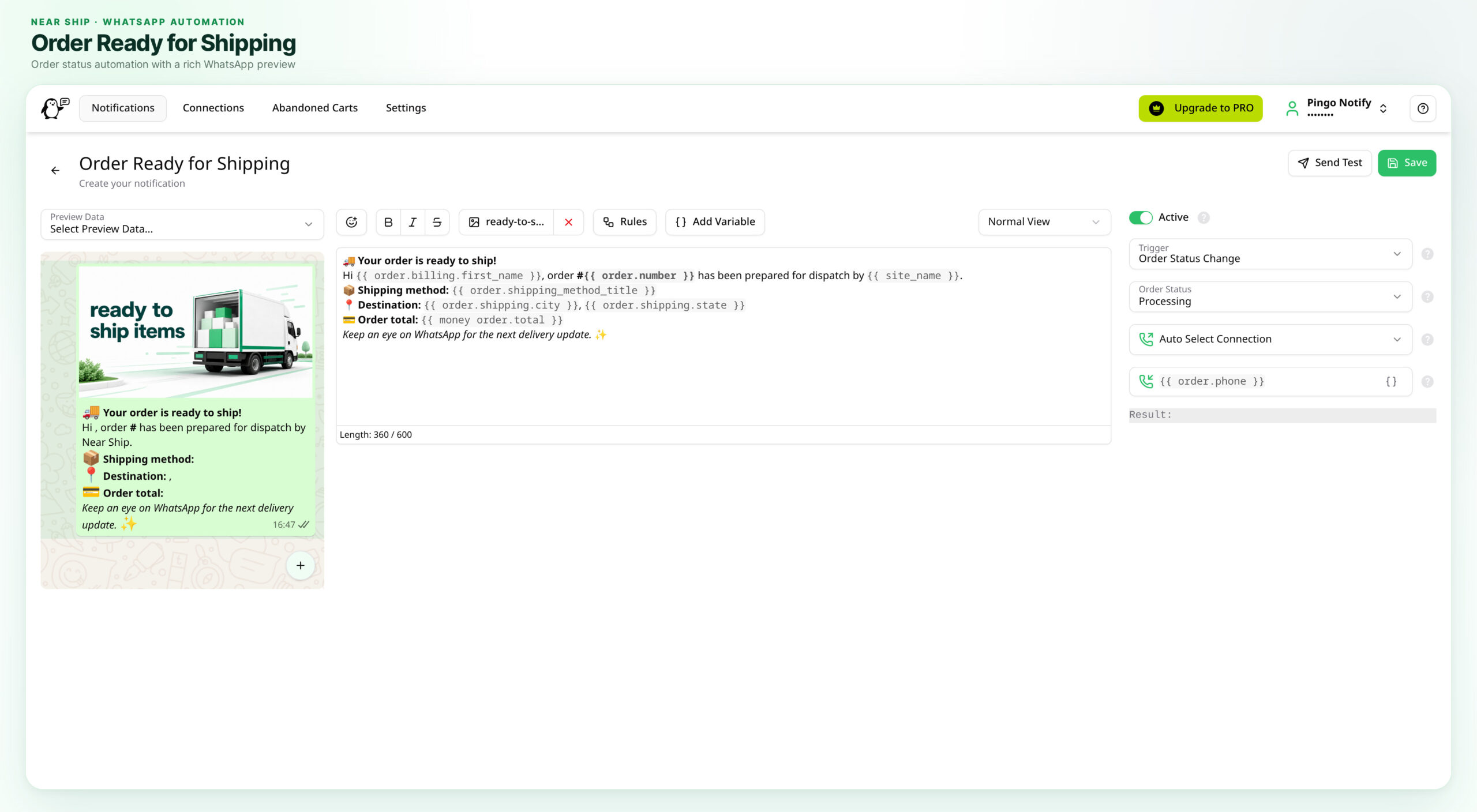Open the Normal View dropdown
This screenshot has height=812, width=1477.
point(1044,222)
